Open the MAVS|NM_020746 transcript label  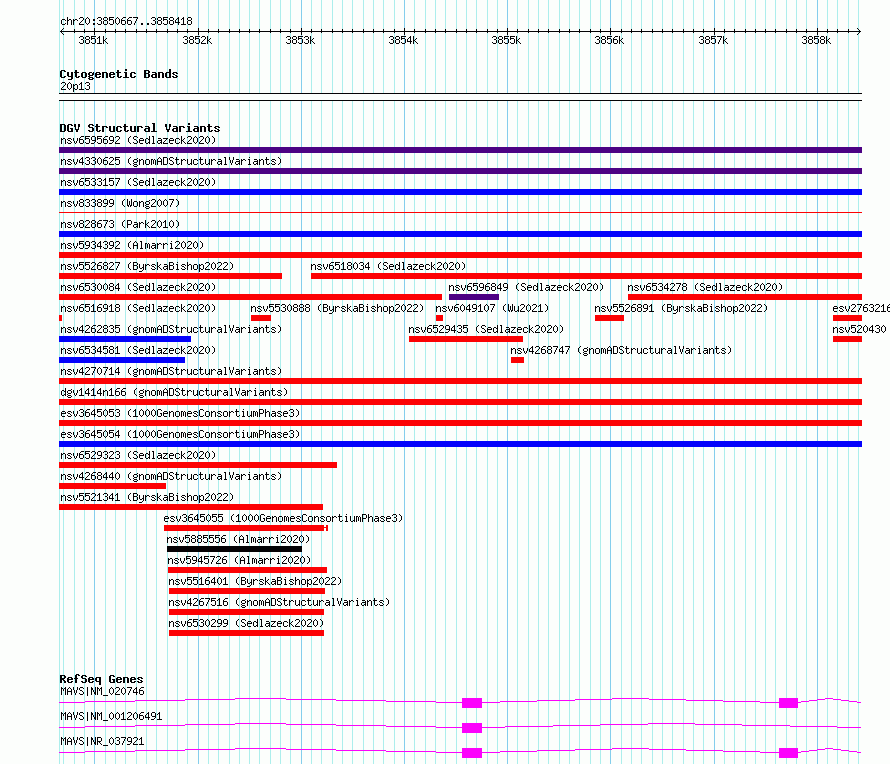pos(102,691)
